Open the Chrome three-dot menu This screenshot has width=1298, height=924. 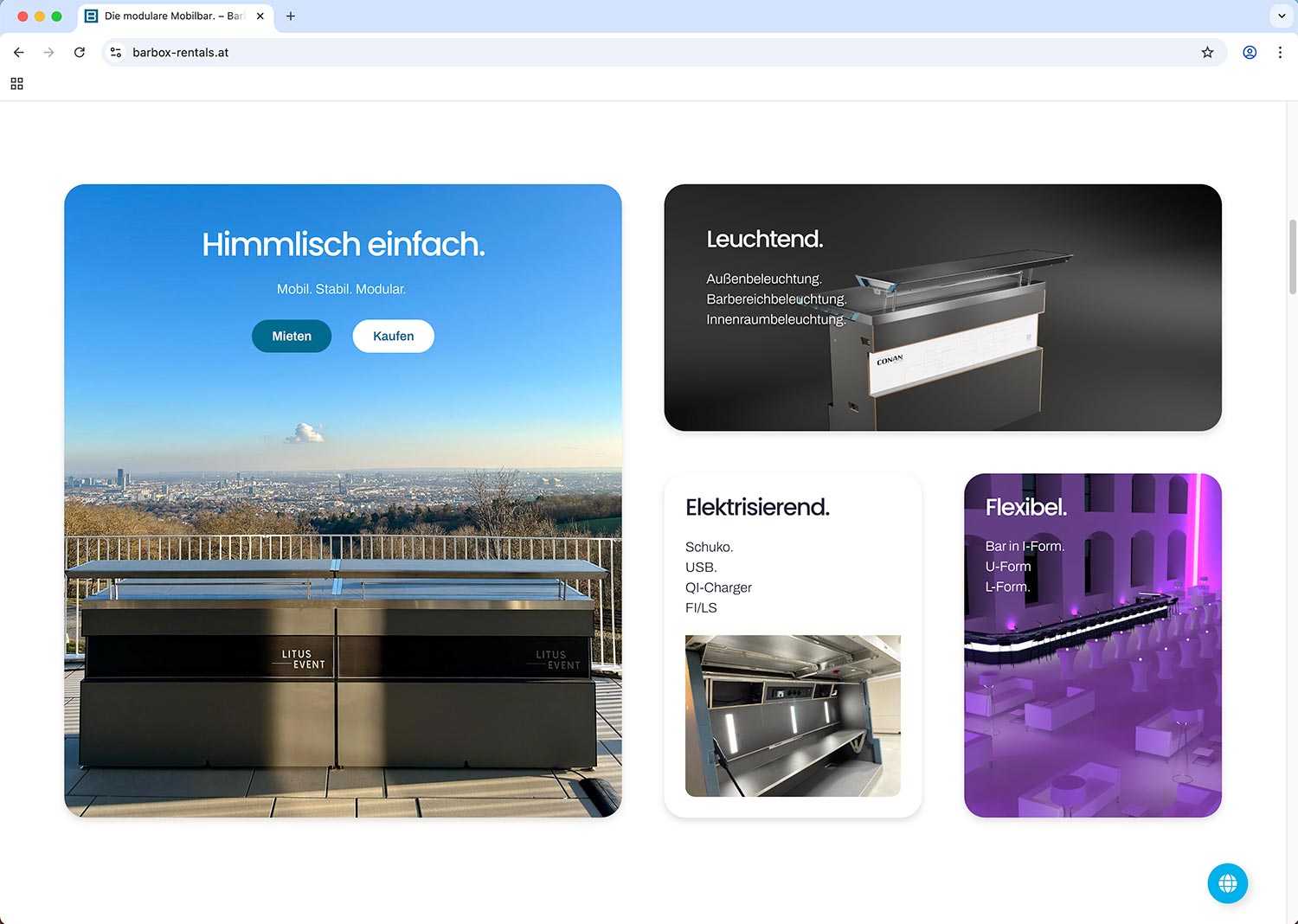(x=1280, y=53)
